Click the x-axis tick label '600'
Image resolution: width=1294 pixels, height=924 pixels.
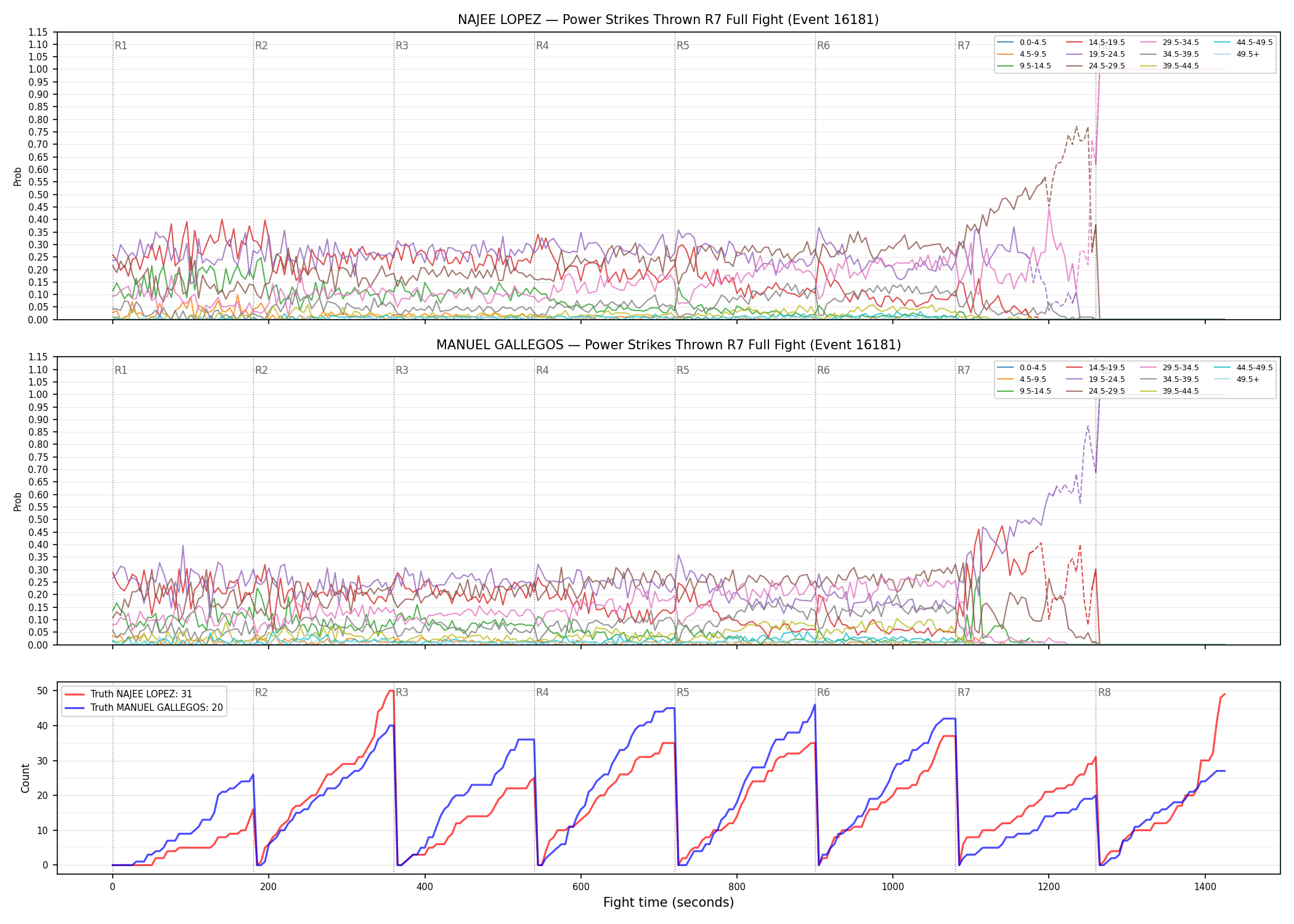coord(581,887)
